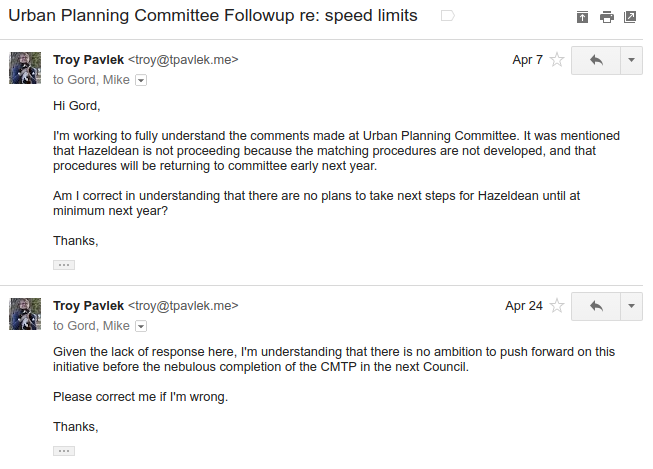Reply to the Apr 7 message
The height and width of the screenshot is (469, 653).
(596, 60)
